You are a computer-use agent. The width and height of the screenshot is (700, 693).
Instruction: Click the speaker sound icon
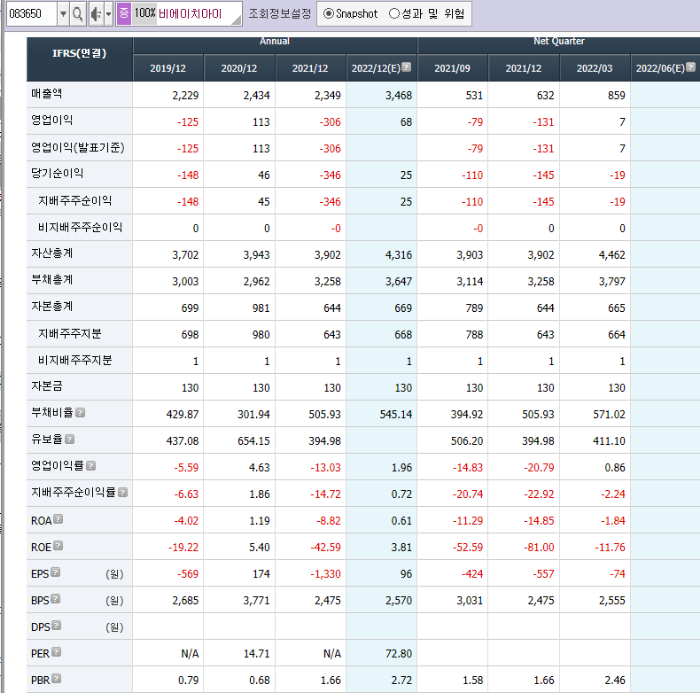tap(96, 14)
